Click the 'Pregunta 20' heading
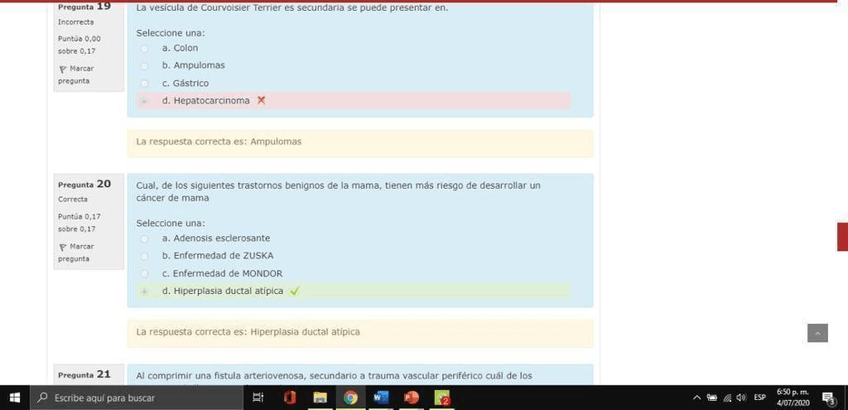 84,184
